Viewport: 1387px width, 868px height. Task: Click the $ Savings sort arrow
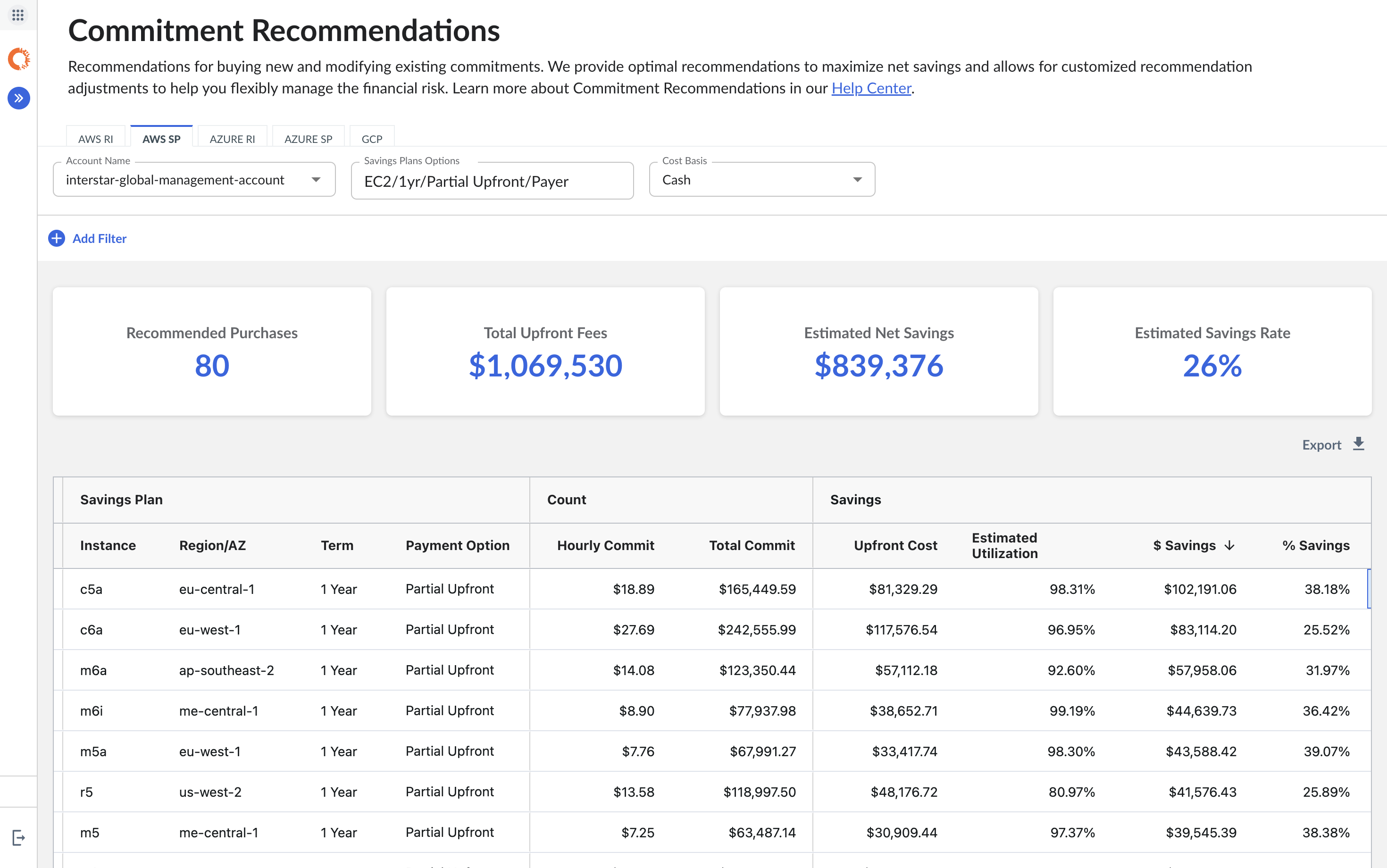(x=1229, y=545)
